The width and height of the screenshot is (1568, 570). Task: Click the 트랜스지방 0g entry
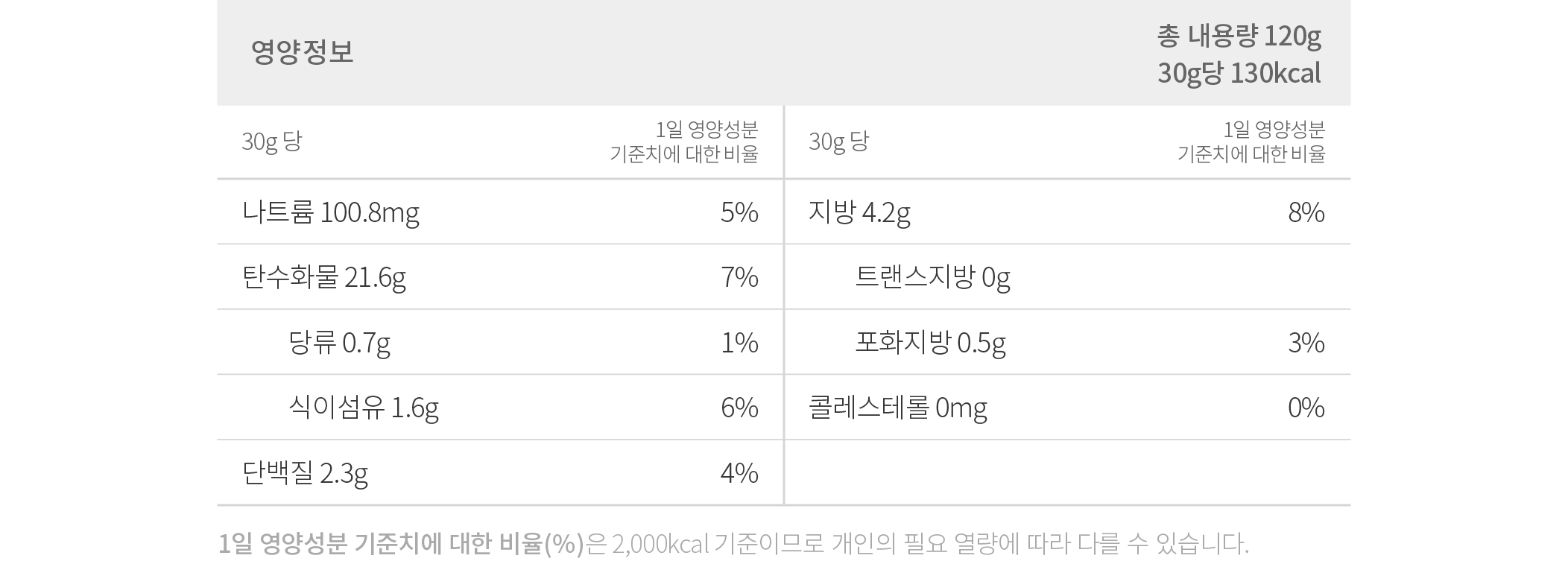[932, 278]
